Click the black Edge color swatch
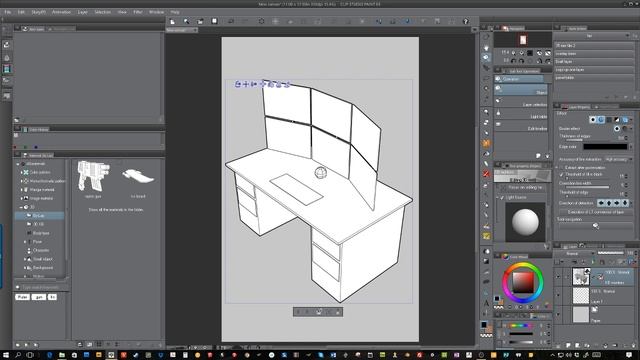 [x=605, y=147]
